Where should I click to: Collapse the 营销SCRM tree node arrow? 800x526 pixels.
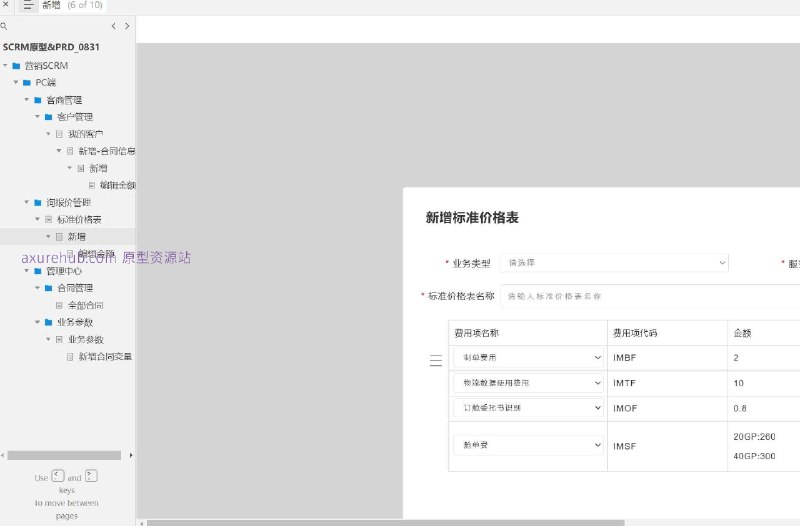click(x=5, y=65)
